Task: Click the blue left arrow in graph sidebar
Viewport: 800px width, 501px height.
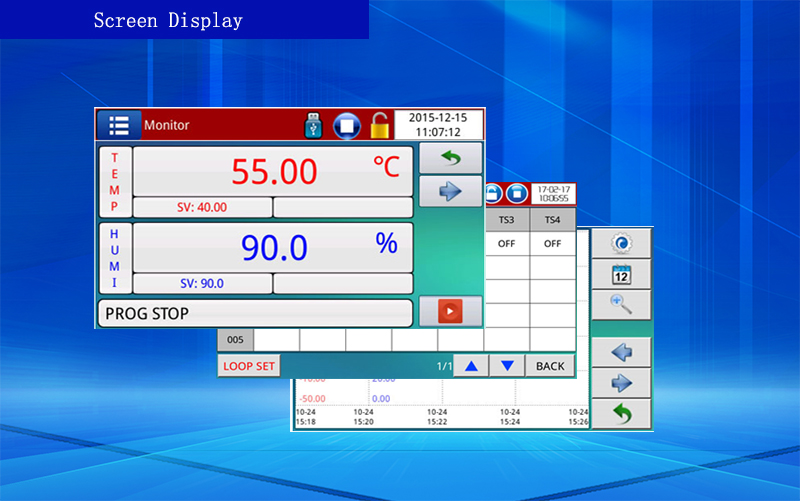Action: coord(621,352)
